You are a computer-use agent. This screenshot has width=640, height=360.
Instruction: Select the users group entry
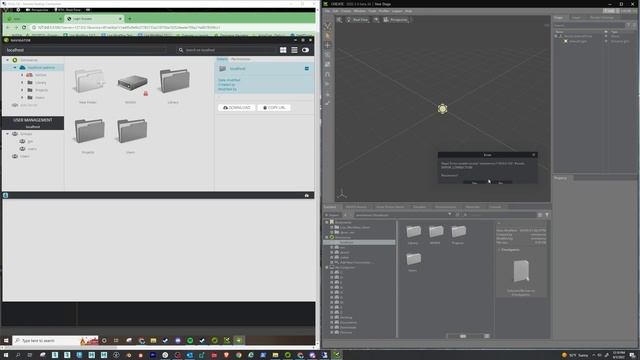28,149
